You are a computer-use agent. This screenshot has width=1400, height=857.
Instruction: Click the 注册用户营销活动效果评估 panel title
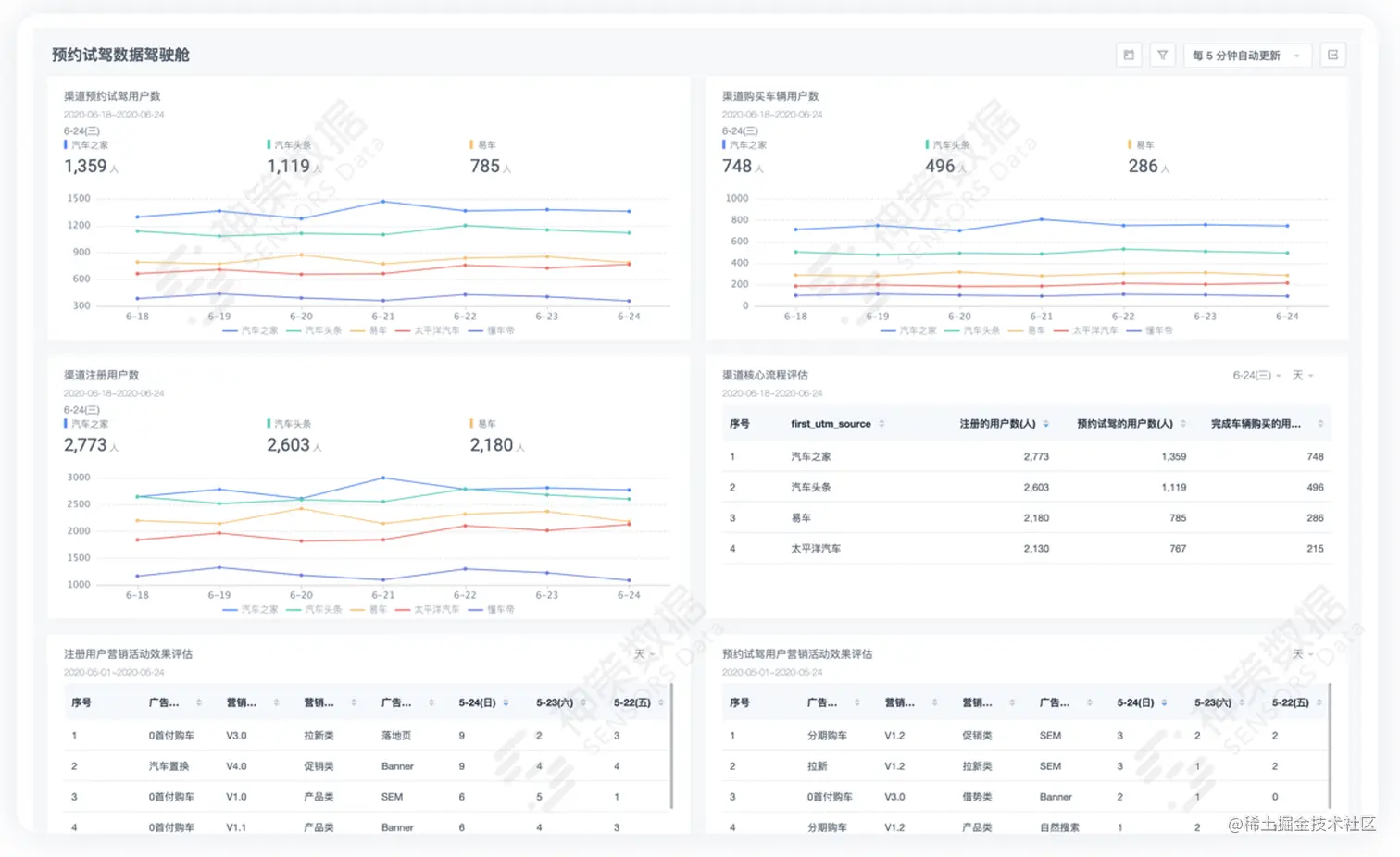click(x=128, y=654)
